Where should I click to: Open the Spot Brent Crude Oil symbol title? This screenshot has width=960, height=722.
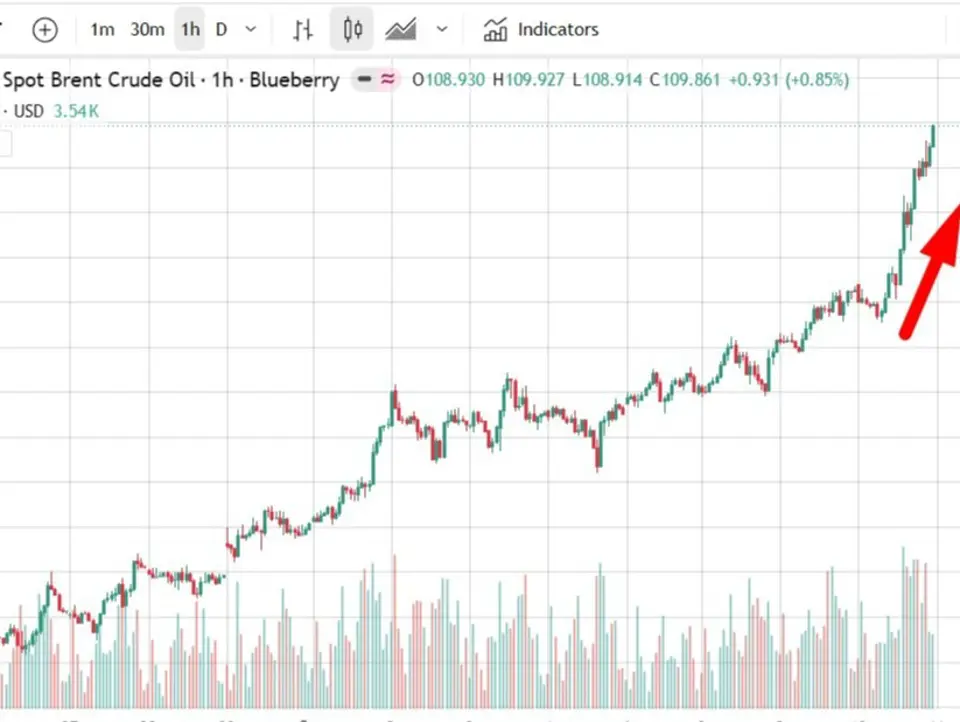[x=99, y=80]
